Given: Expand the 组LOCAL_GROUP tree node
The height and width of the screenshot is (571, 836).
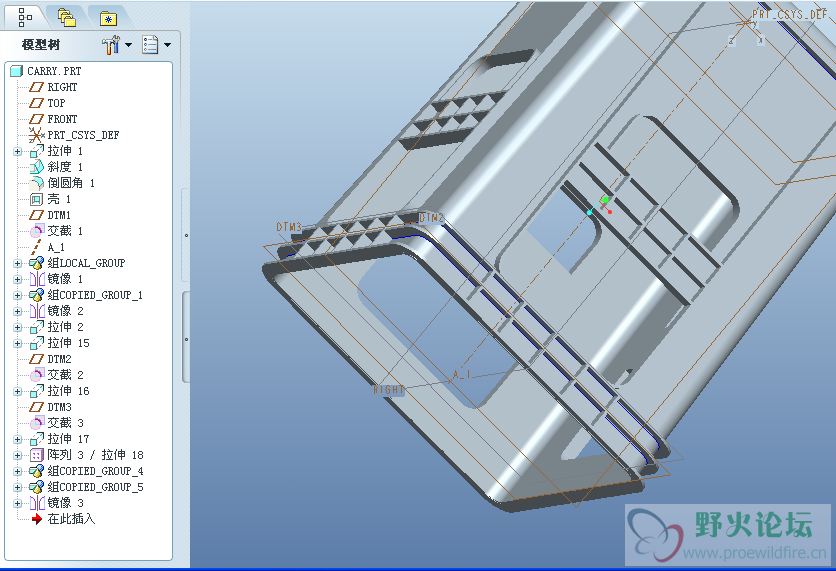Looking at the screenshot, I should [x=18, y=263].
